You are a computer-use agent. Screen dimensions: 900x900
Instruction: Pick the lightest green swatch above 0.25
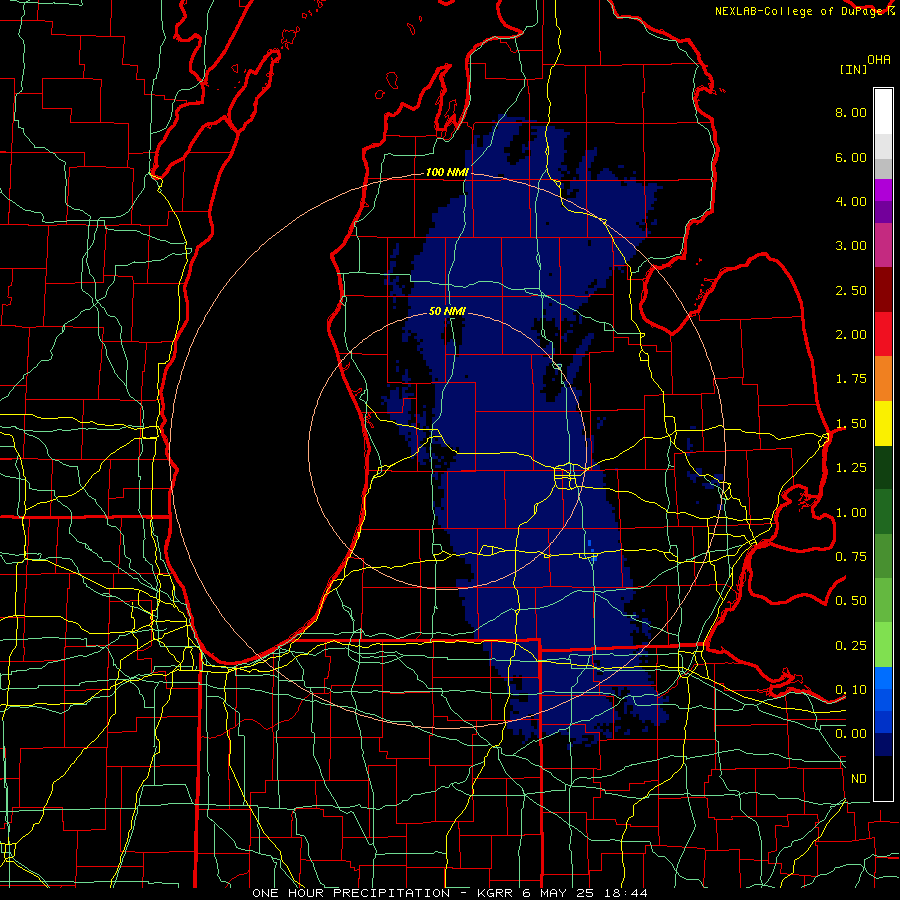883,644
